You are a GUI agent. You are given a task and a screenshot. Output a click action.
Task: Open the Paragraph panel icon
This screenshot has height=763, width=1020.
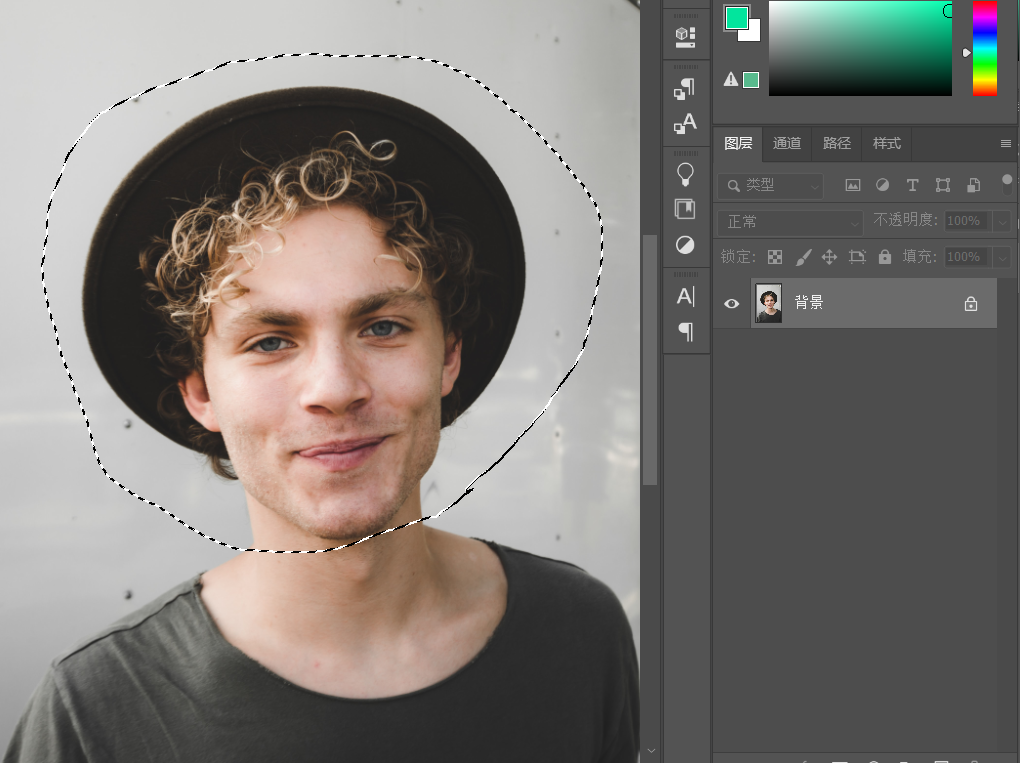point(686,332)
